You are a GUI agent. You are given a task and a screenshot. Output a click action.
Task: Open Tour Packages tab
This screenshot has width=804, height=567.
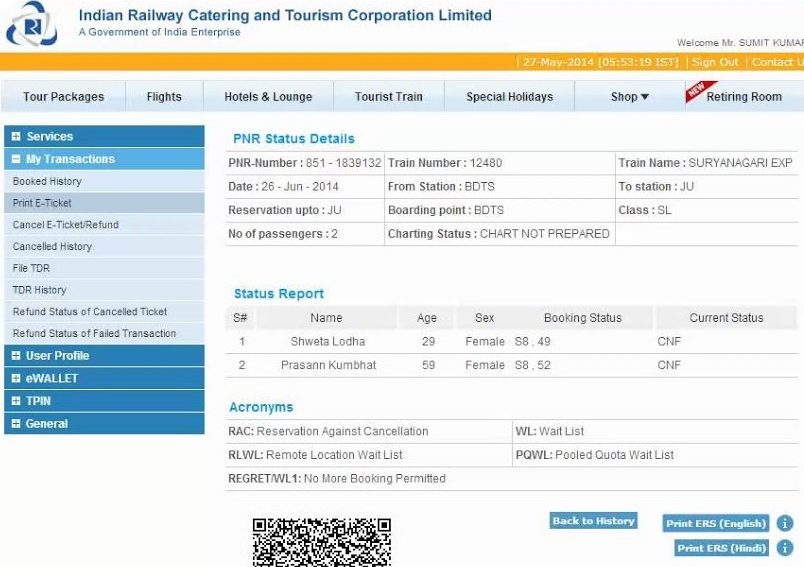point(64,96)
